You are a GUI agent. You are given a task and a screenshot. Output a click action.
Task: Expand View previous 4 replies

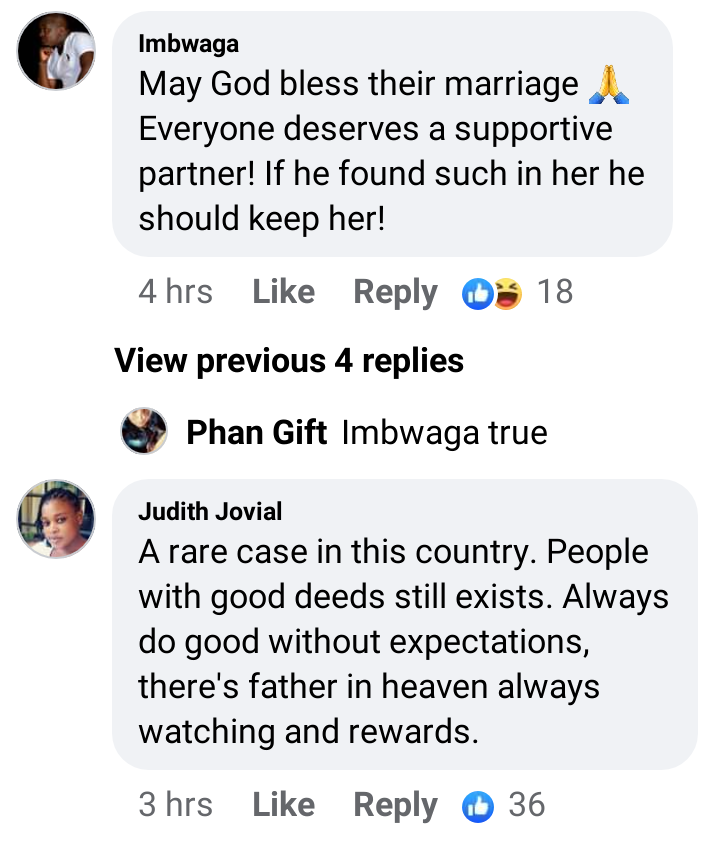[289, 361]
